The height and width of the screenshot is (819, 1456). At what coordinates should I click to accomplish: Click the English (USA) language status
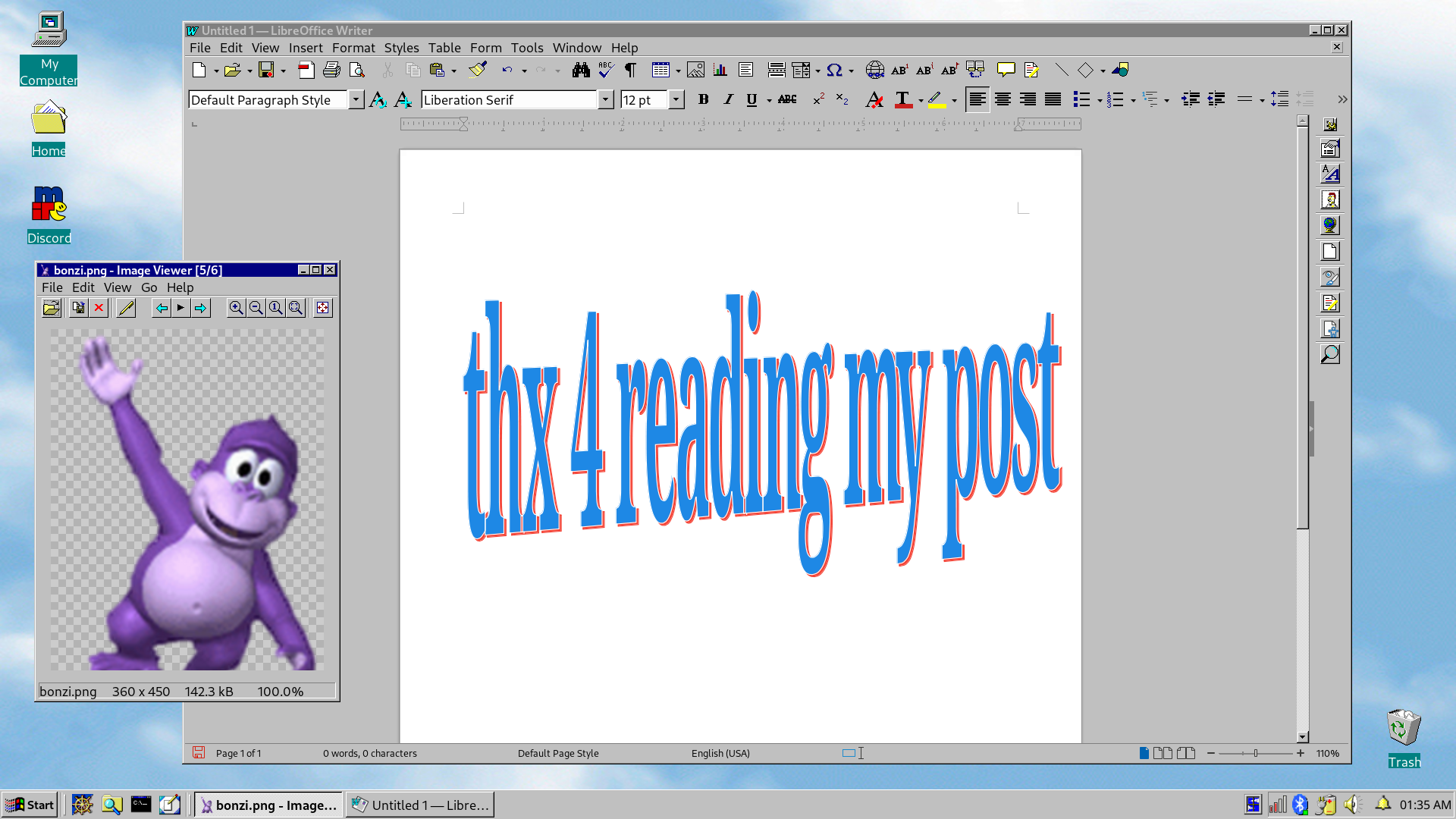tap(720, 753)
